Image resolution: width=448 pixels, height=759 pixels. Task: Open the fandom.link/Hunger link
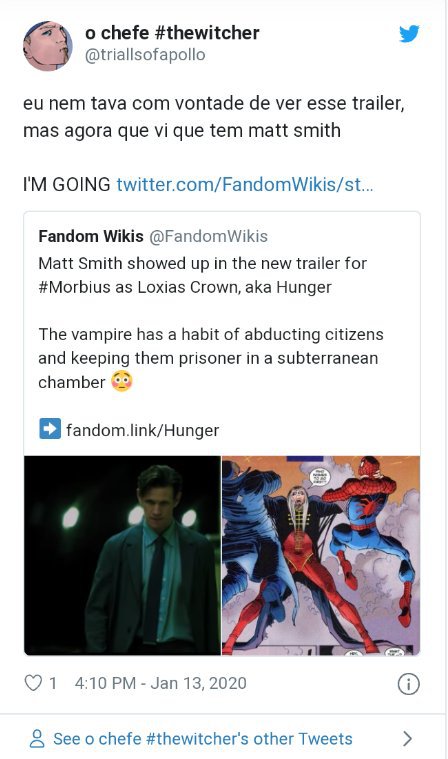point(142,430)
